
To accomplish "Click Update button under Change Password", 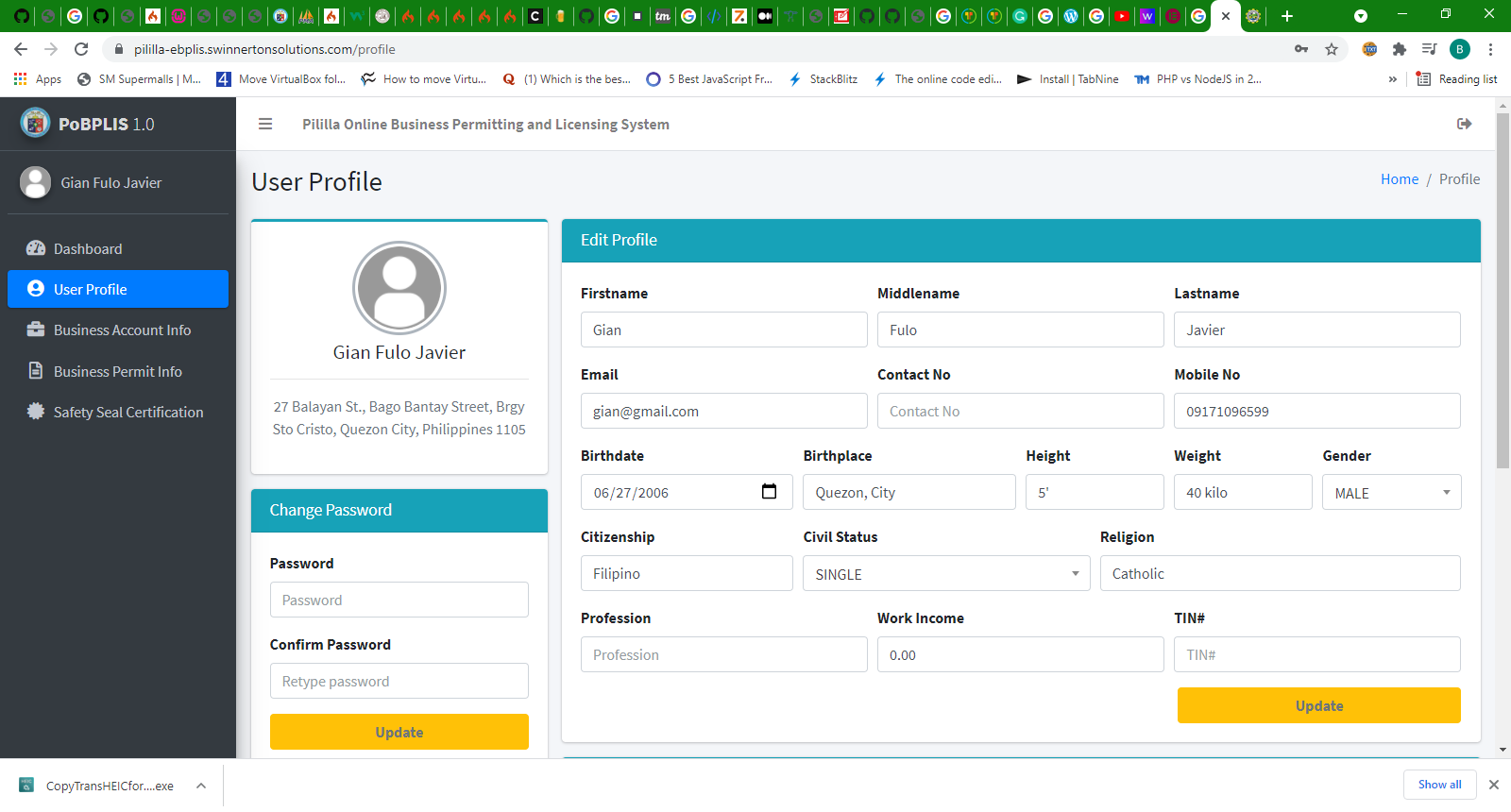I will click(x=399, y=733).
